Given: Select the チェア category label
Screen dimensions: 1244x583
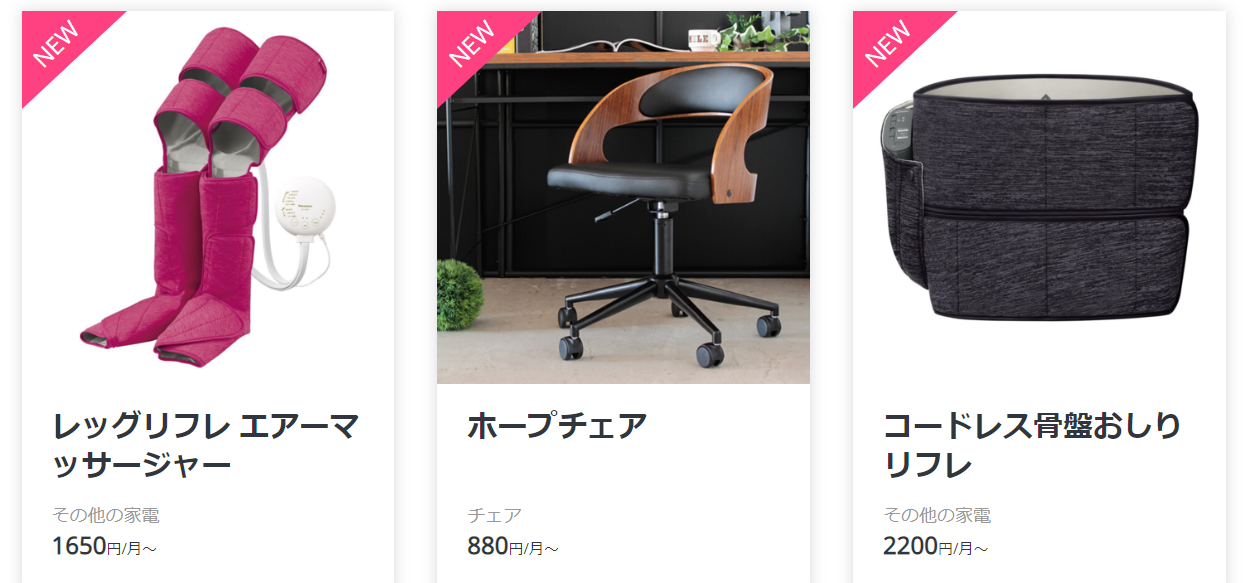Looking at the screenshot, I should [x=494, y=516].
